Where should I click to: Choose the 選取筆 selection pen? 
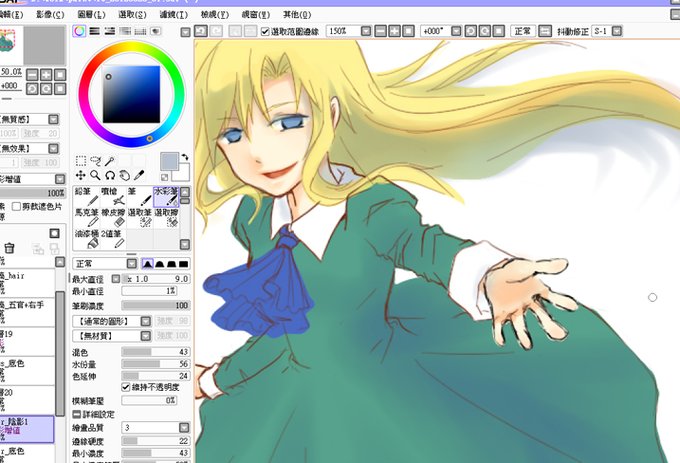point(140,218)
